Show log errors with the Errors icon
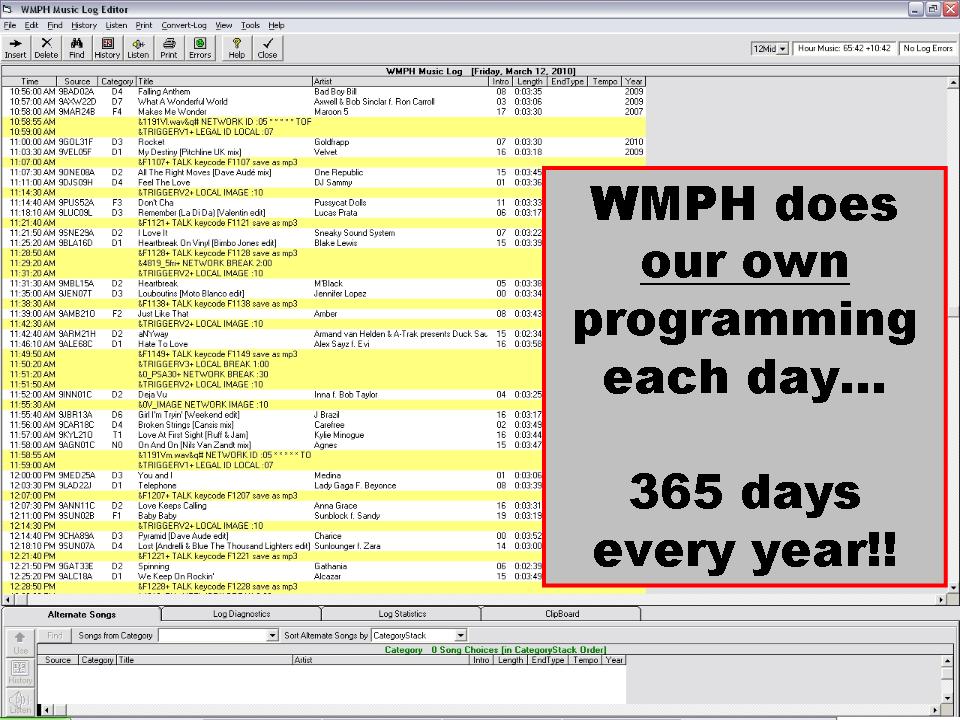960x720 pixels. tap(200, 48)
